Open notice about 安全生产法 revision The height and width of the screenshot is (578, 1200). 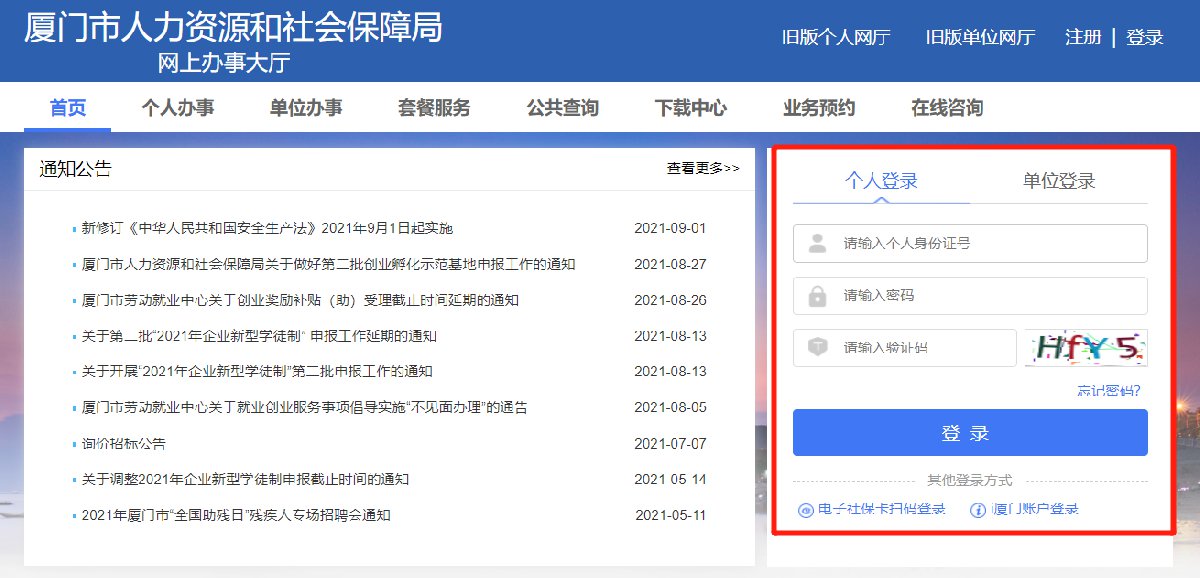coord(267,228)
